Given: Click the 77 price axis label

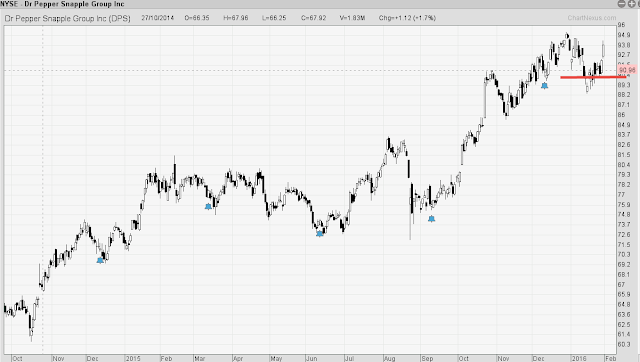Looking at the screenshot, I should pos(621,195).
